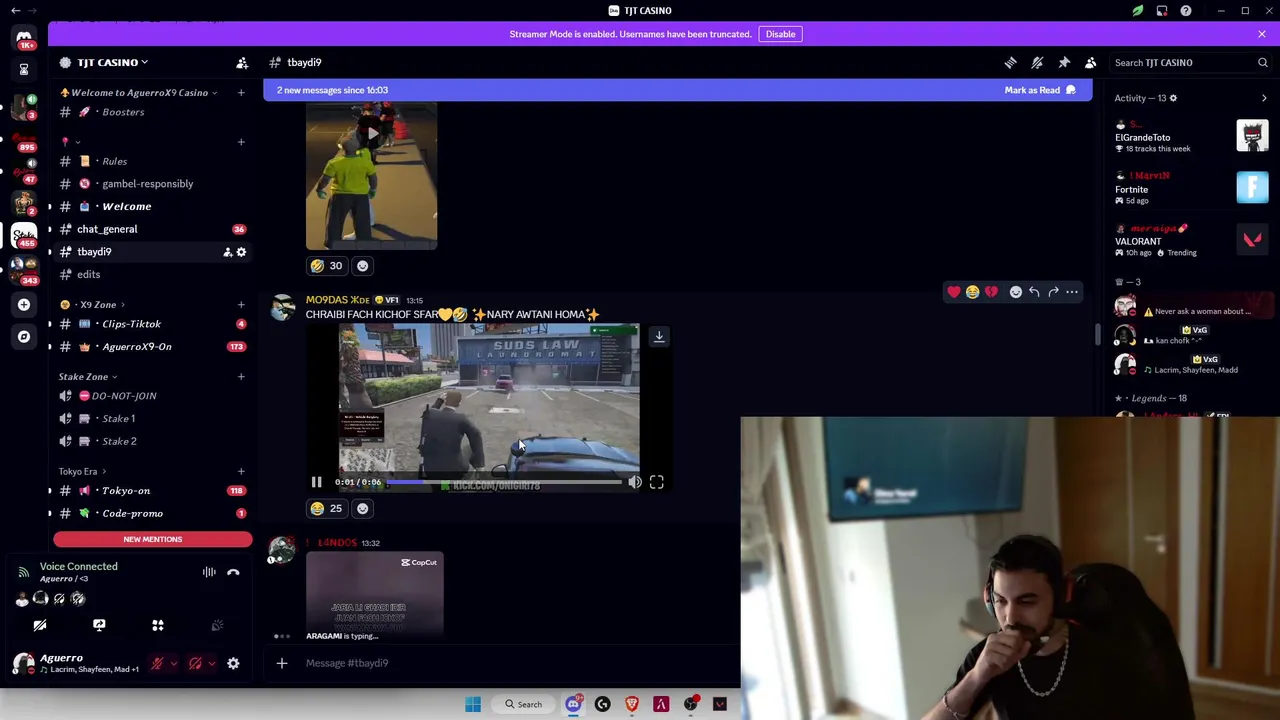This screenshot has width=1280, height=720.
Task: Open the Add a Server plus icon
Action: pos(24,304)
